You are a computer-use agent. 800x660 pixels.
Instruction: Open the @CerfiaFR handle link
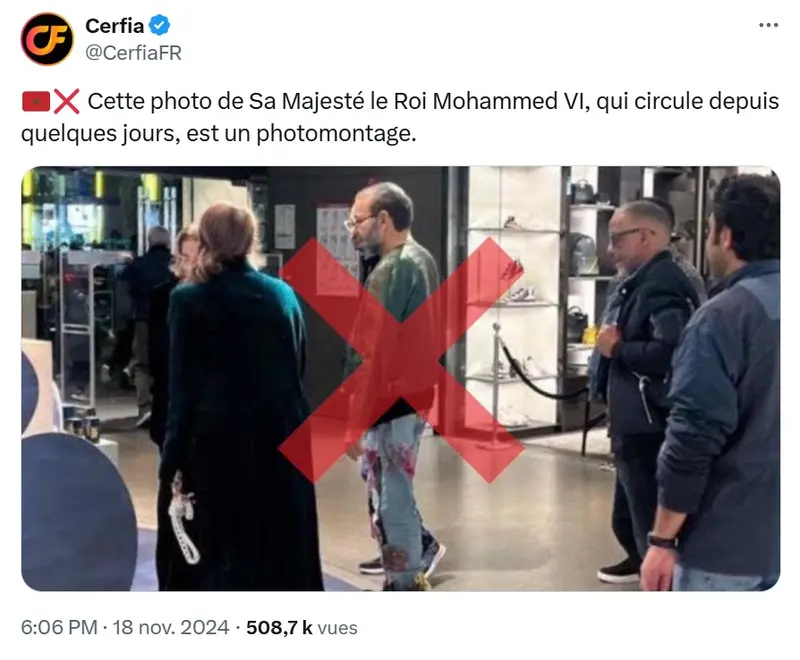[x=133, y=53]
